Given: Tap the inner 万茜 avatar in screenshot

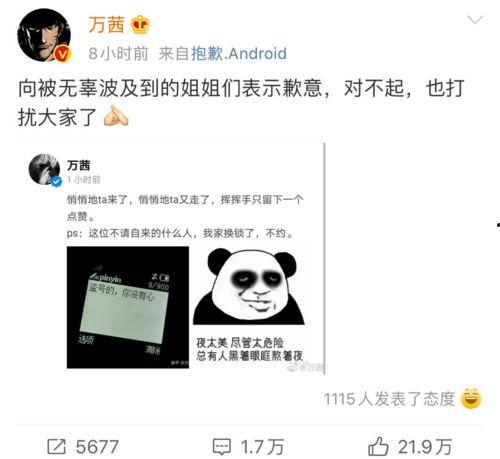Looking at the screenshot, I should [x=44, y=169].
